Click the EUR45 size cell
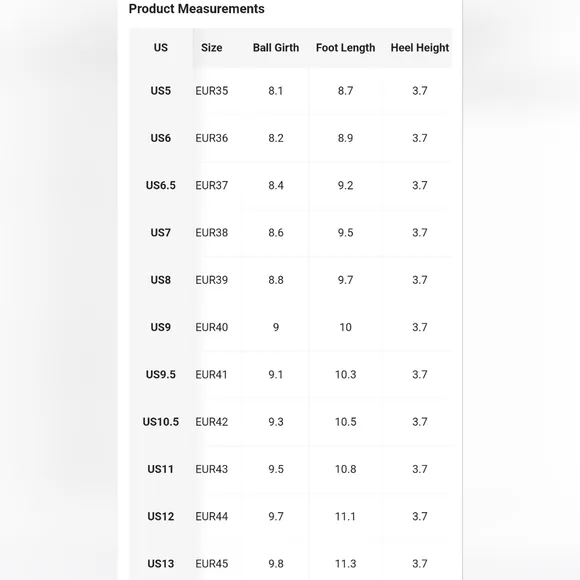This screenshot has width=580, height=580. 212,564
